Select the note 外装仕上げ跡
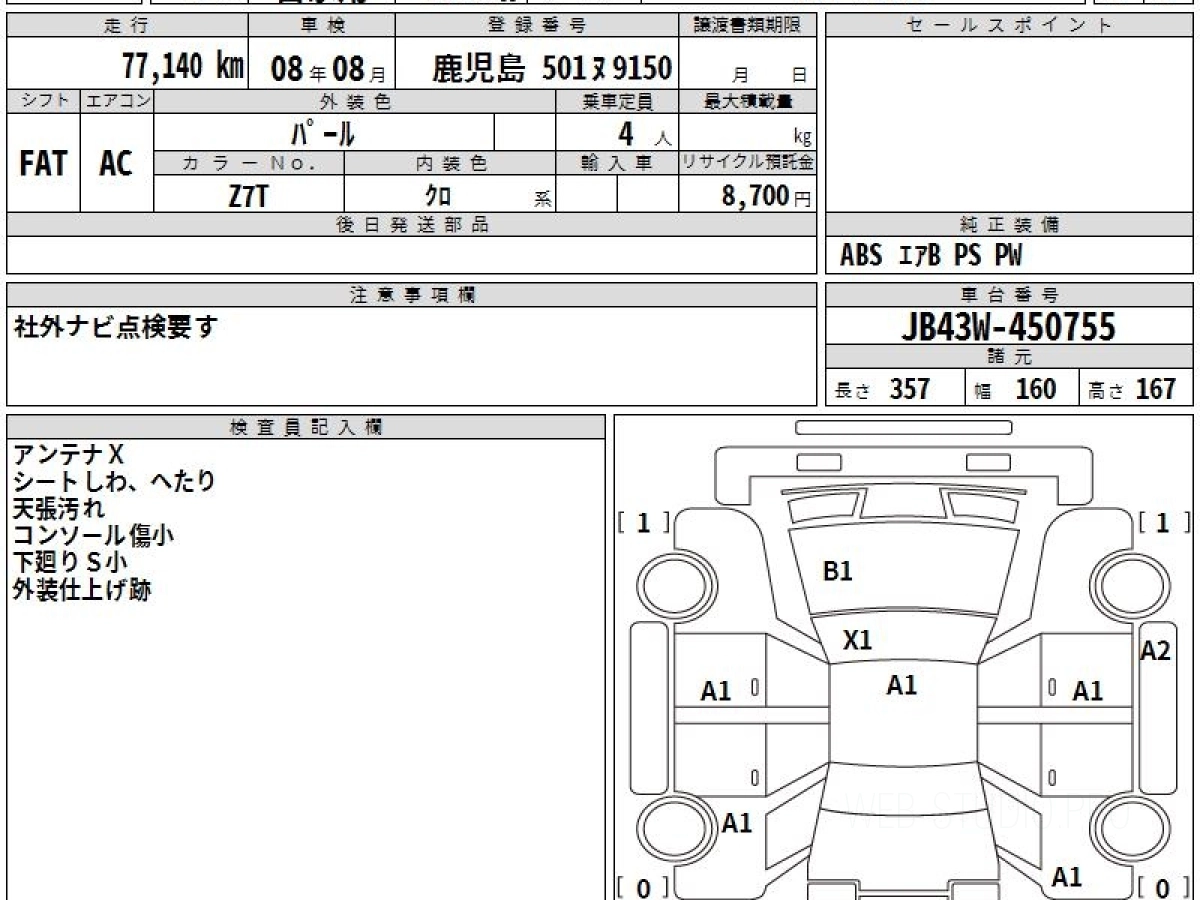The height and width of the screenshot is (900, 1200). click(x=81, y=589)
